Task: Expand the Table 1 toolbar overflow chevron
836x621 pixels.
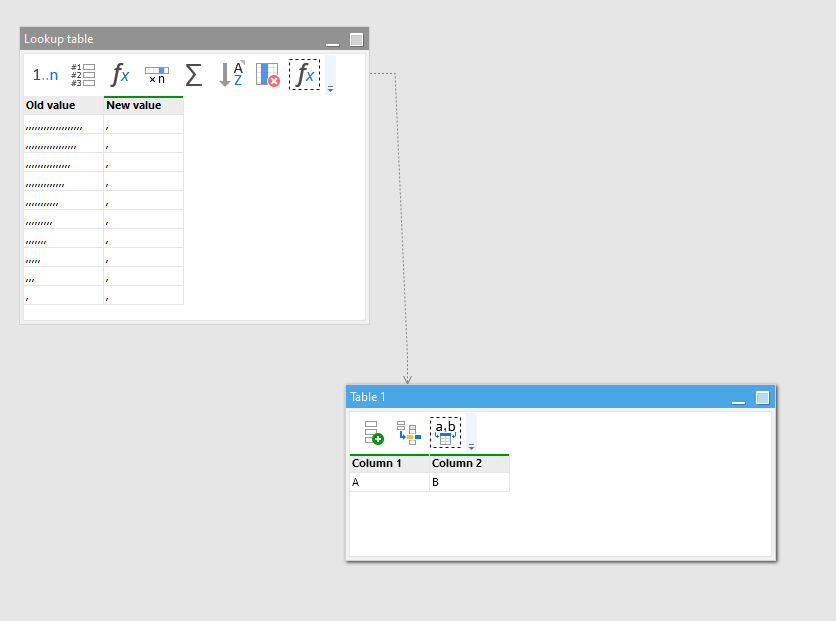Action: (x=471, y=446)
